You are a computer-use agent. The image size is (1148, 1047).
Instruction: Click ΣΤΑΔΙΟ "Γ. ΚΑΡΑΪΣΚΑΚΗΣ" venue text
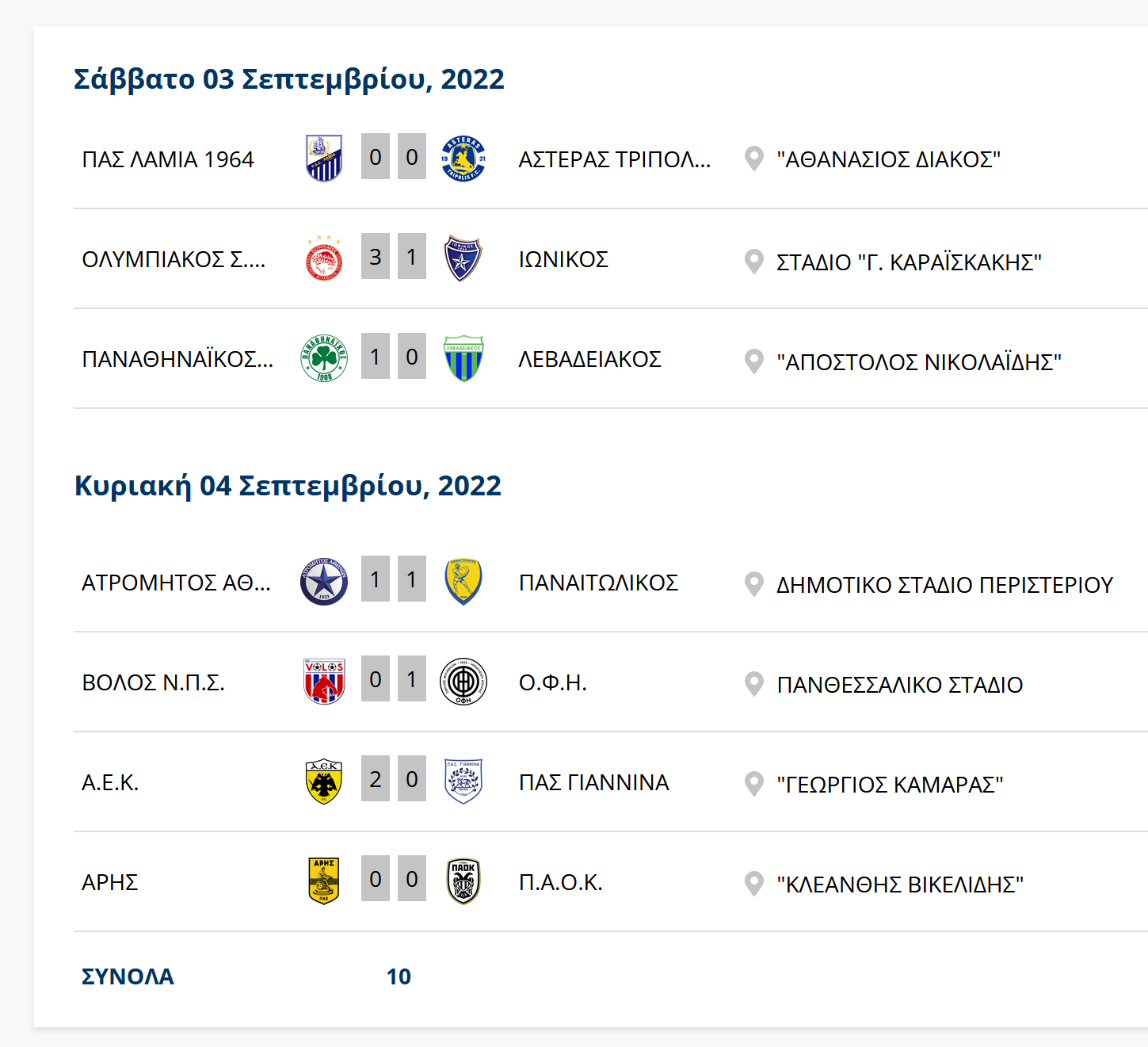pyautogui.click(x=909, y=262)
